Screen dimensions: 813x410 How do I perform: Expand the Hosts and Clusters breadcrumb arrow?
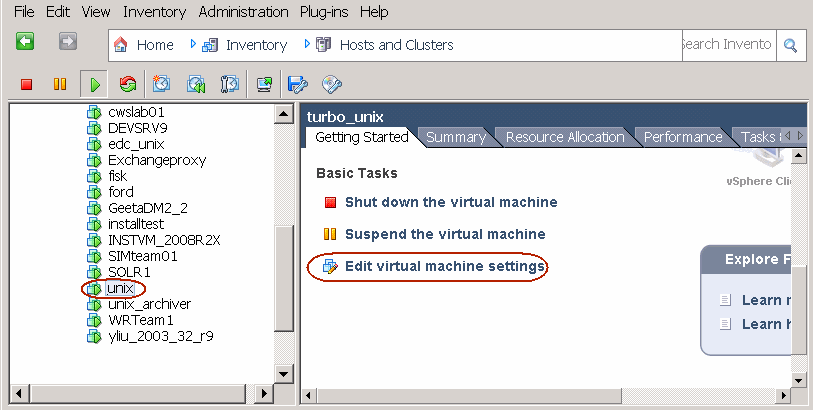coord(306,45)
